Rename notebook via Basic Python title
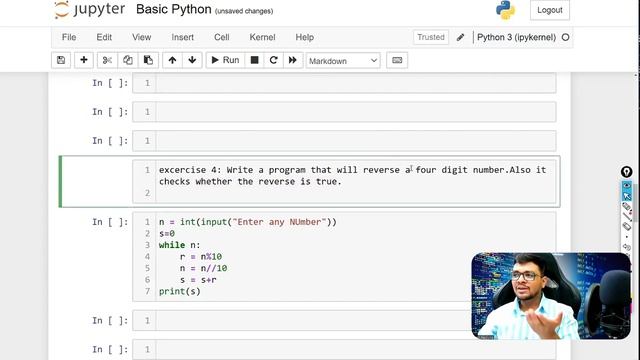The width and height of the screenshot is (640, 360). pos(173,9)
